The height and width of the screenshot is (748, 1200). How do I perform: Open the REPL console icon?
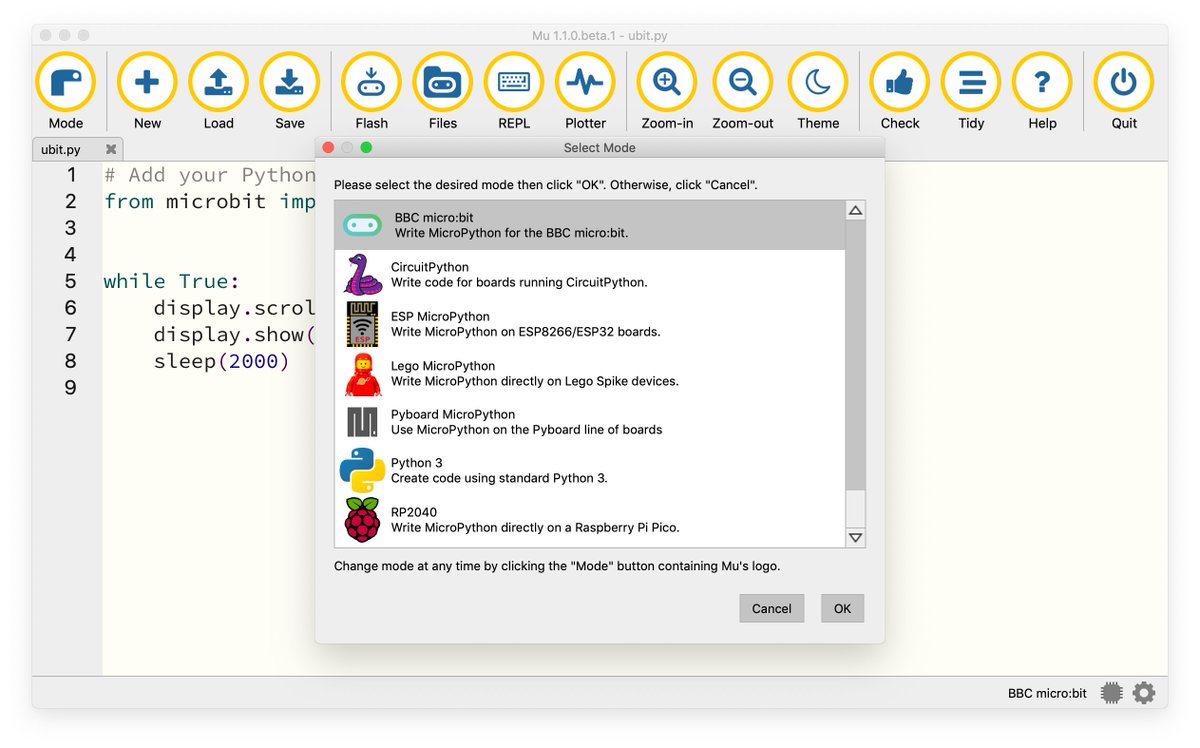click(513, 81)
